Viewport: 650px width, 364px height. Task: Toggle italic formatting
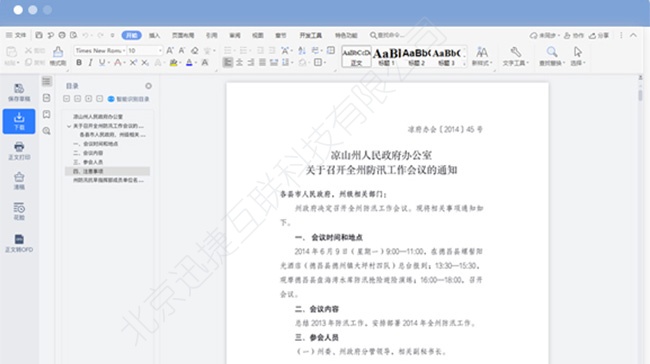(90, 63)
